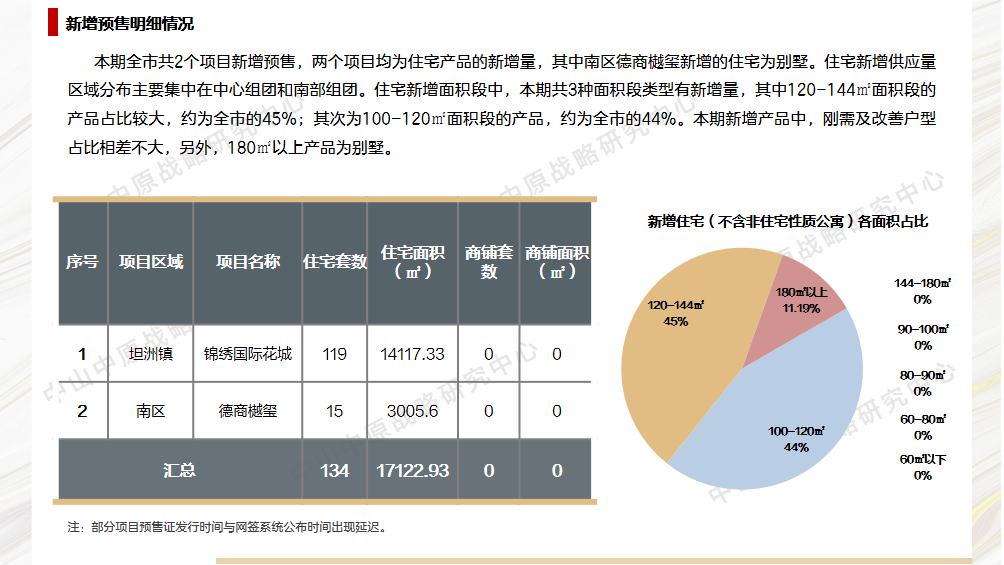Select the 住宅面积(㎡) column header
This screenshot has height=565, width=1004.
(x=412, y=262)
